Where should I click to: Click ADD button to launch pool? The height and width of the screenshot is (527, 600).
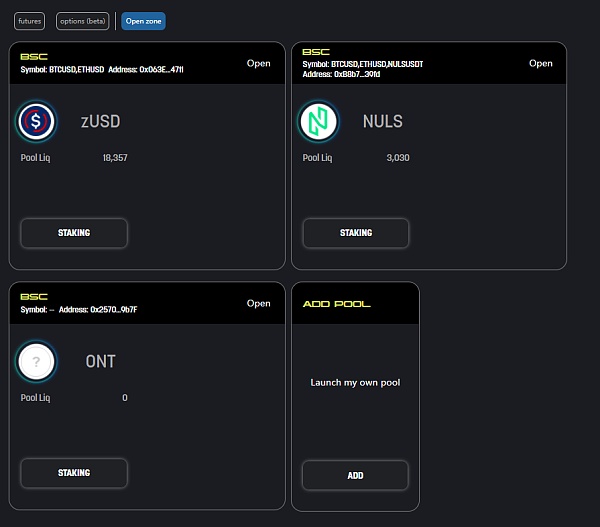(355, 475)
